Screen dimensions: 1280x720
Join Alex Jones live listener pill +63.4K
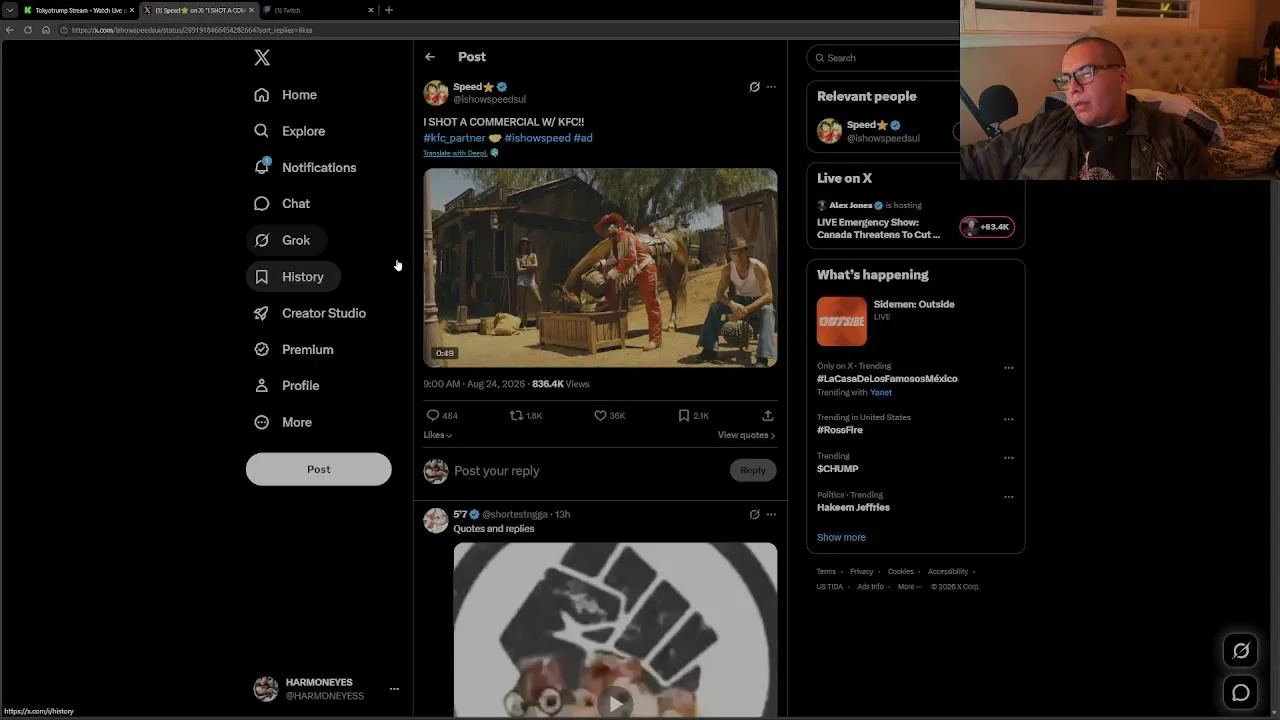(x=987, y=227)
